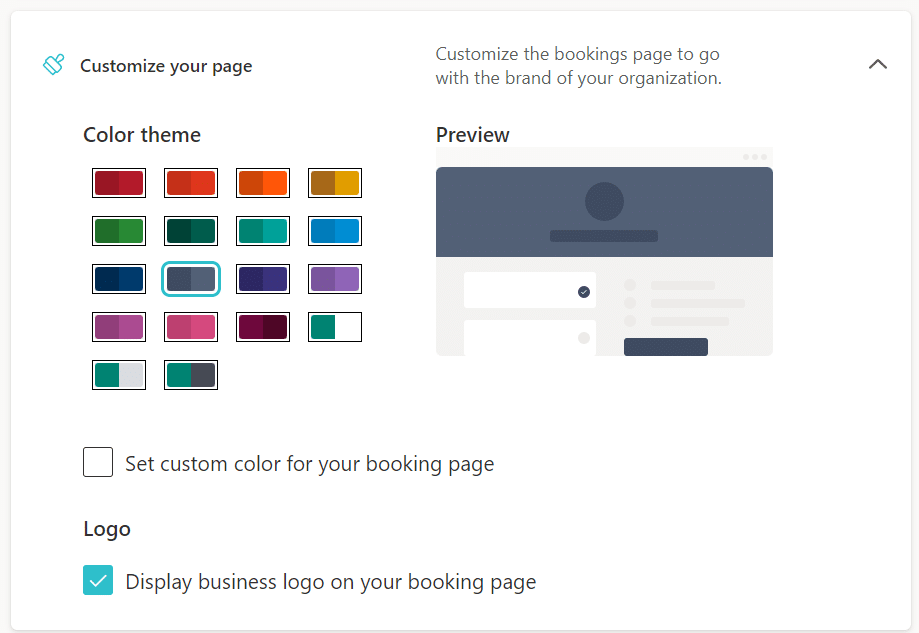The width and height of the screenshot is (919, 633).
Task: Pick the magenta purple color theme
Action: click(119, 327)
